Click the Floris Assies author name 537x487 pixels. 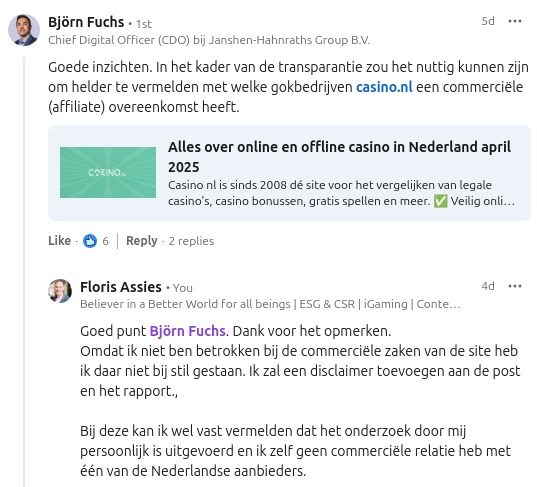point(121,287)
